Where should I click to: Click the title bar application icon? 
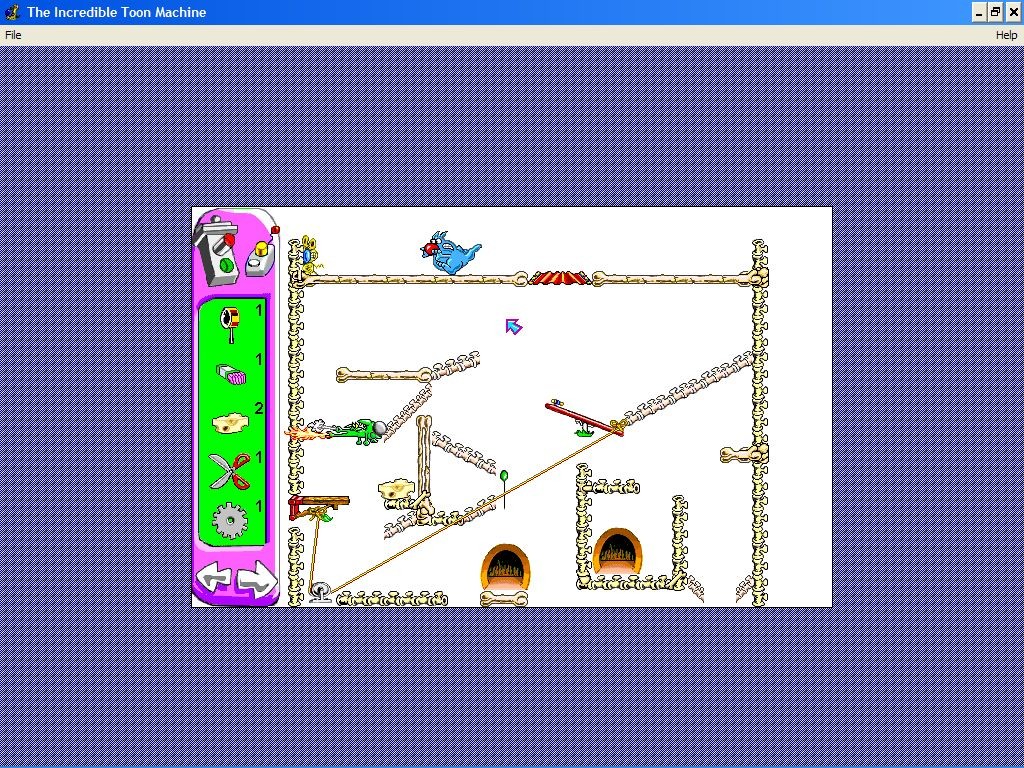[x=12, y=12]
